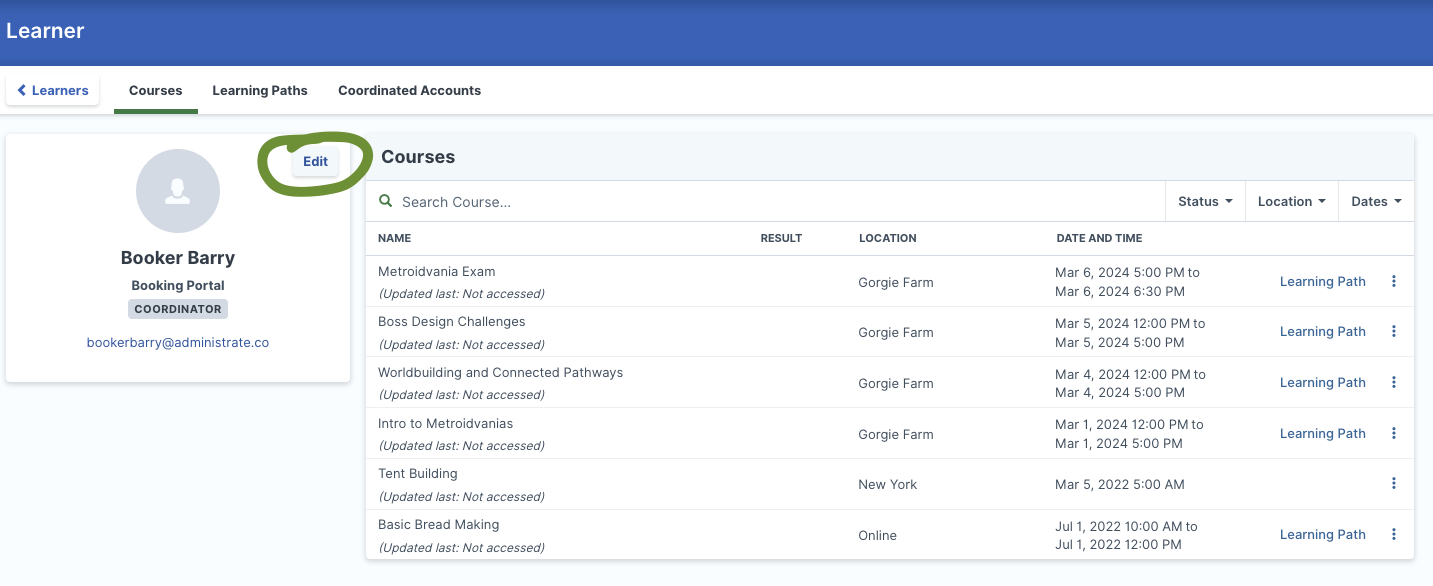Click the learner avatar placeholder image
The height and width of the screenshot is (586, 1433).
coord(178,191)
